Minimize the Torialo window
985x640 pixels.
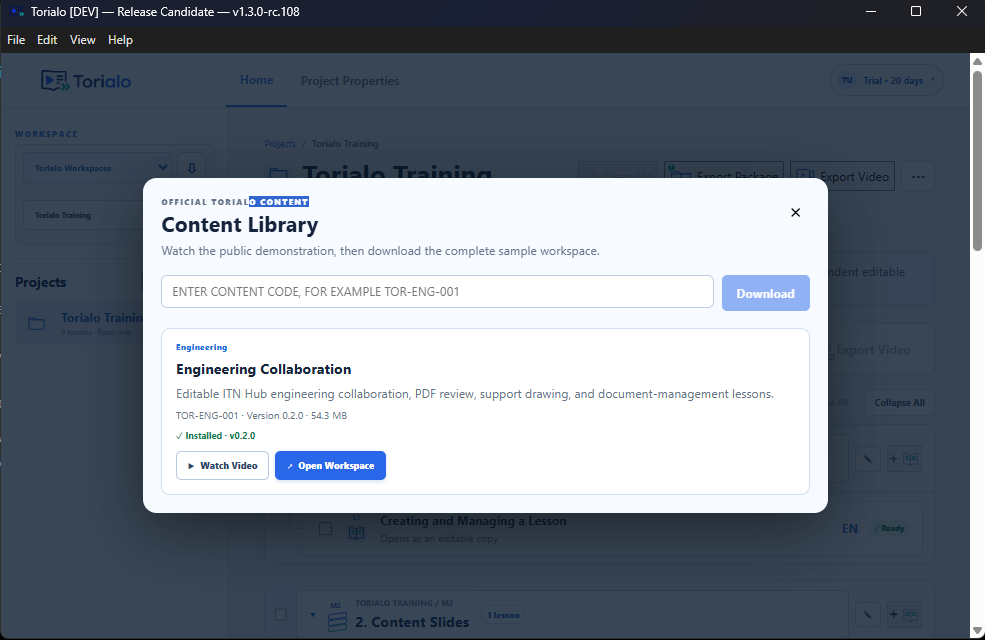(871, 11)
